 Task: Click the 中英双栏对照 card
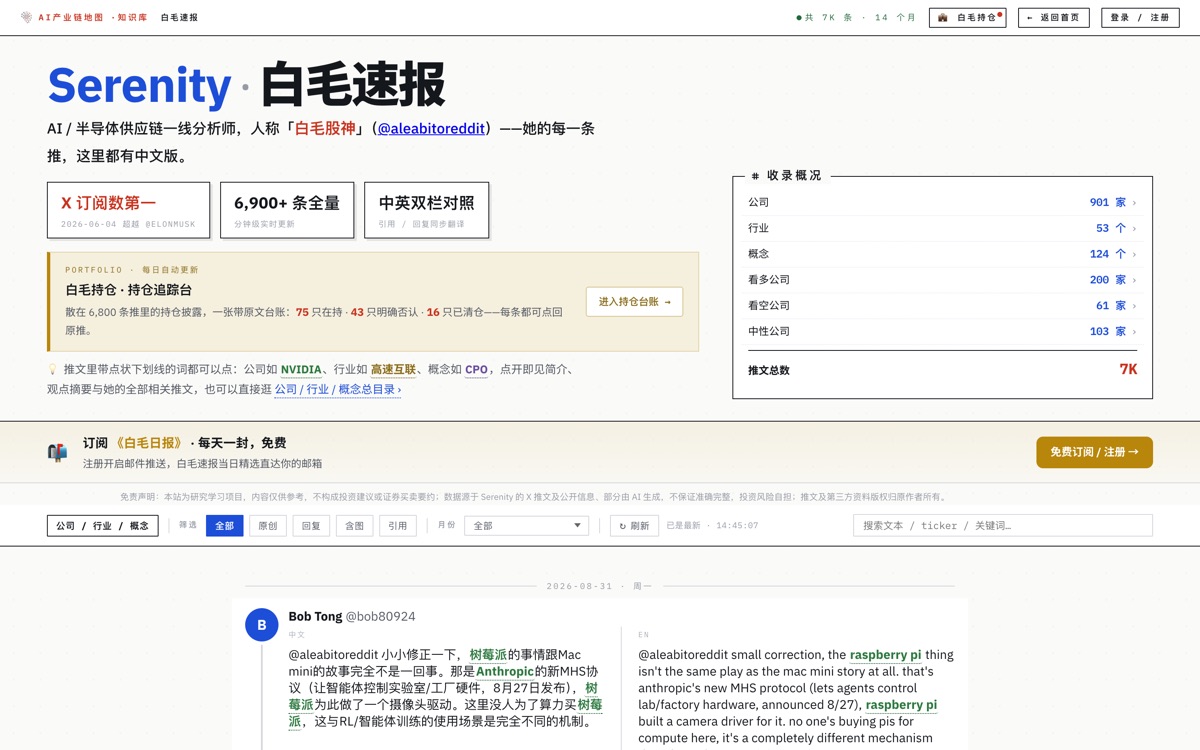click(426, 210)
